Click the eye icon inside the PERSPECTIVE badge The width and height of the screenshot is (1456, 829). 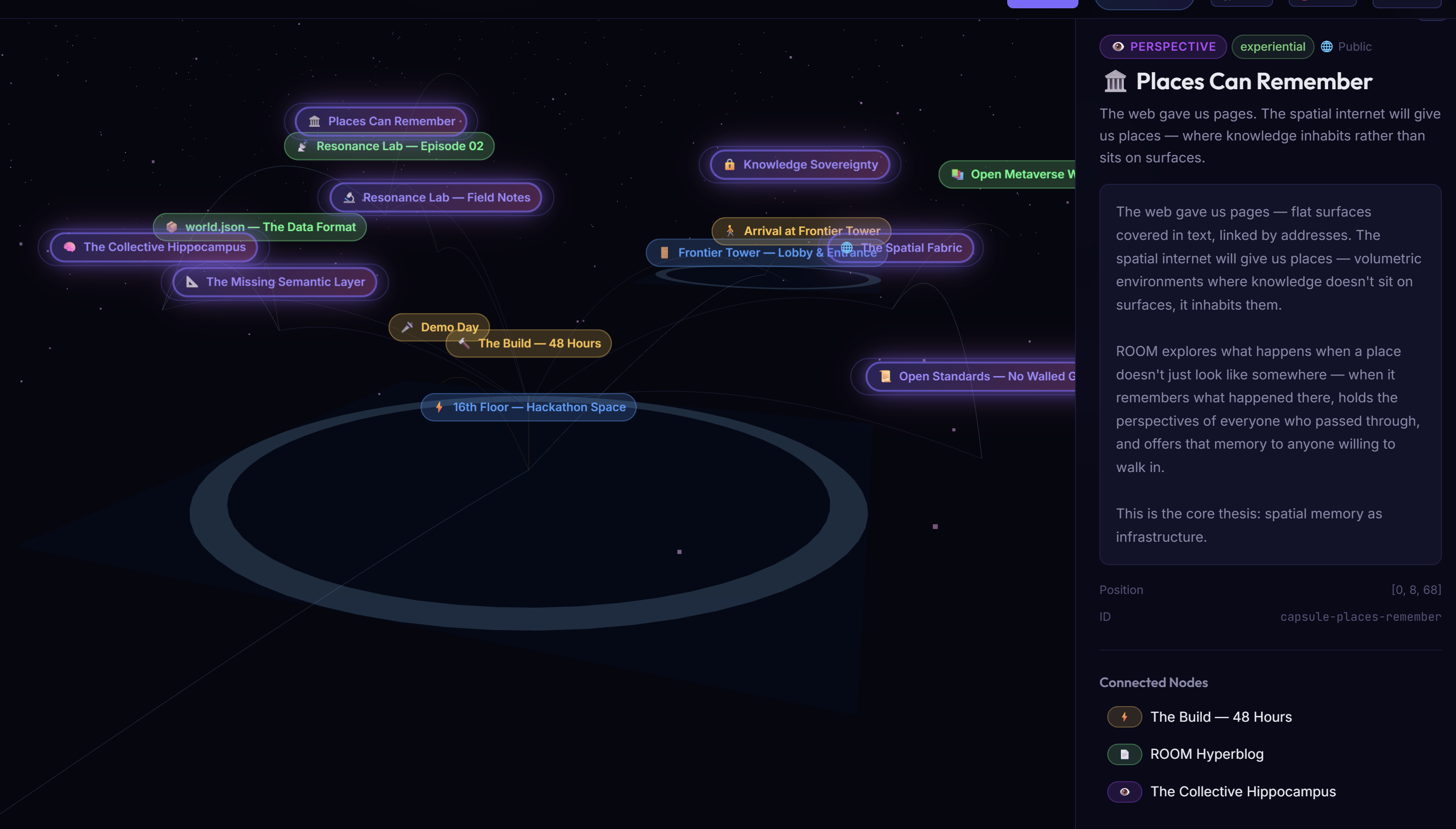tap(1118, 47)
